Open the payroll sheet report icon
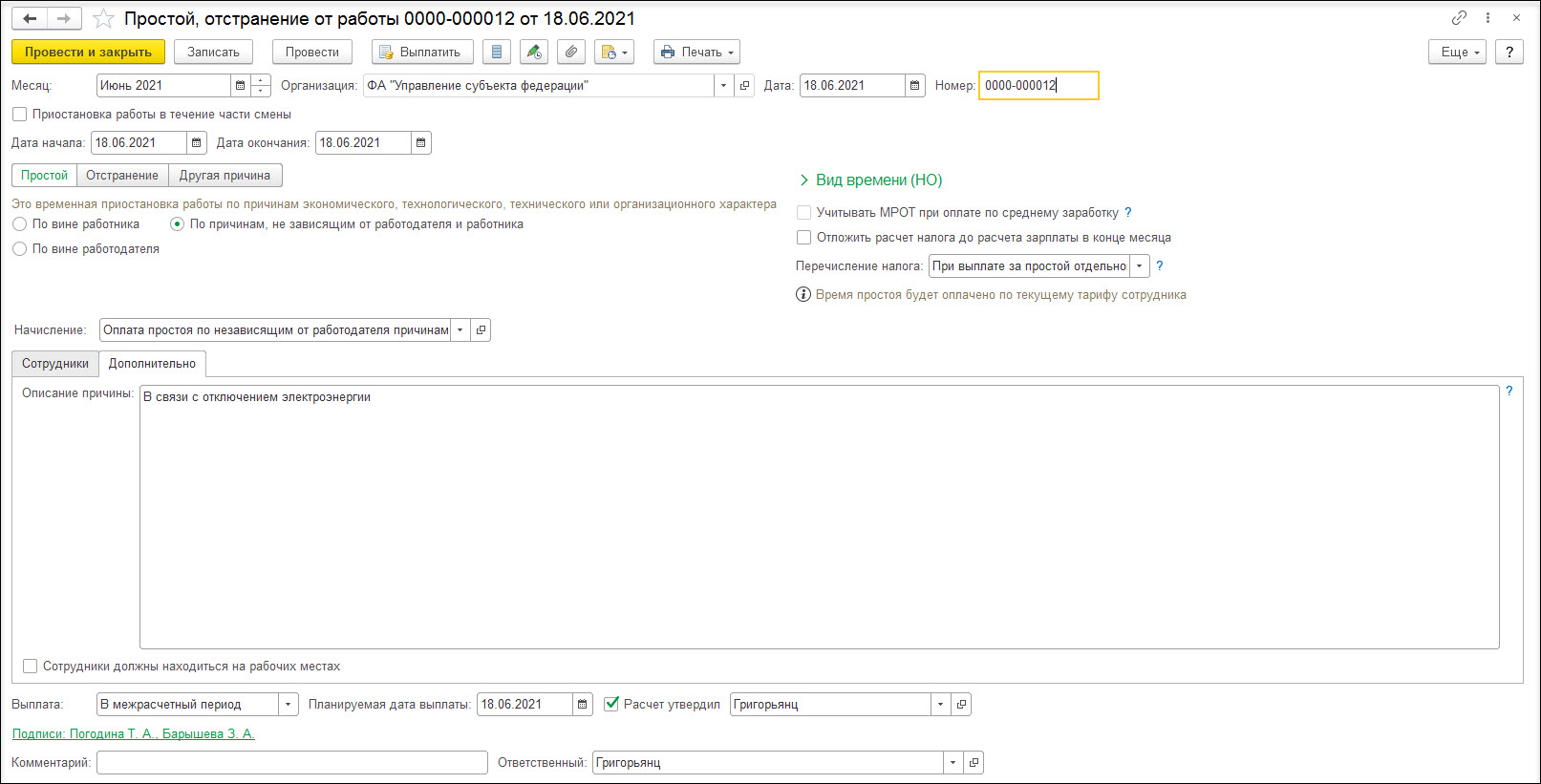The image size is (1541, 784). point(497,52)
